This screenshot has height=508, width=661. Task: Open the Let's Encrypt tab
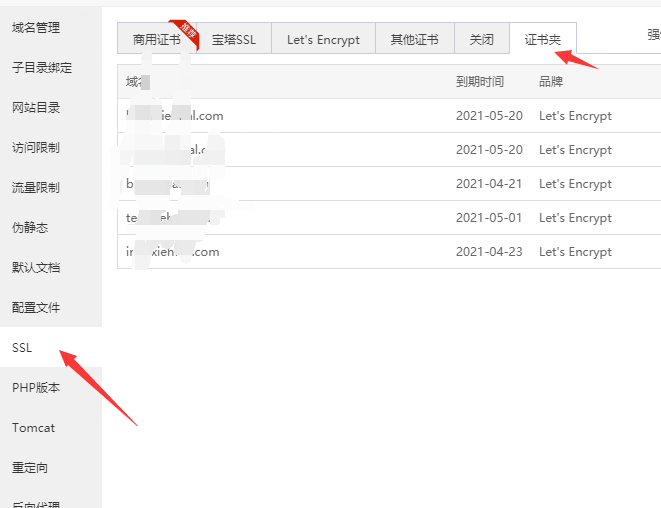tap(323, 40)
